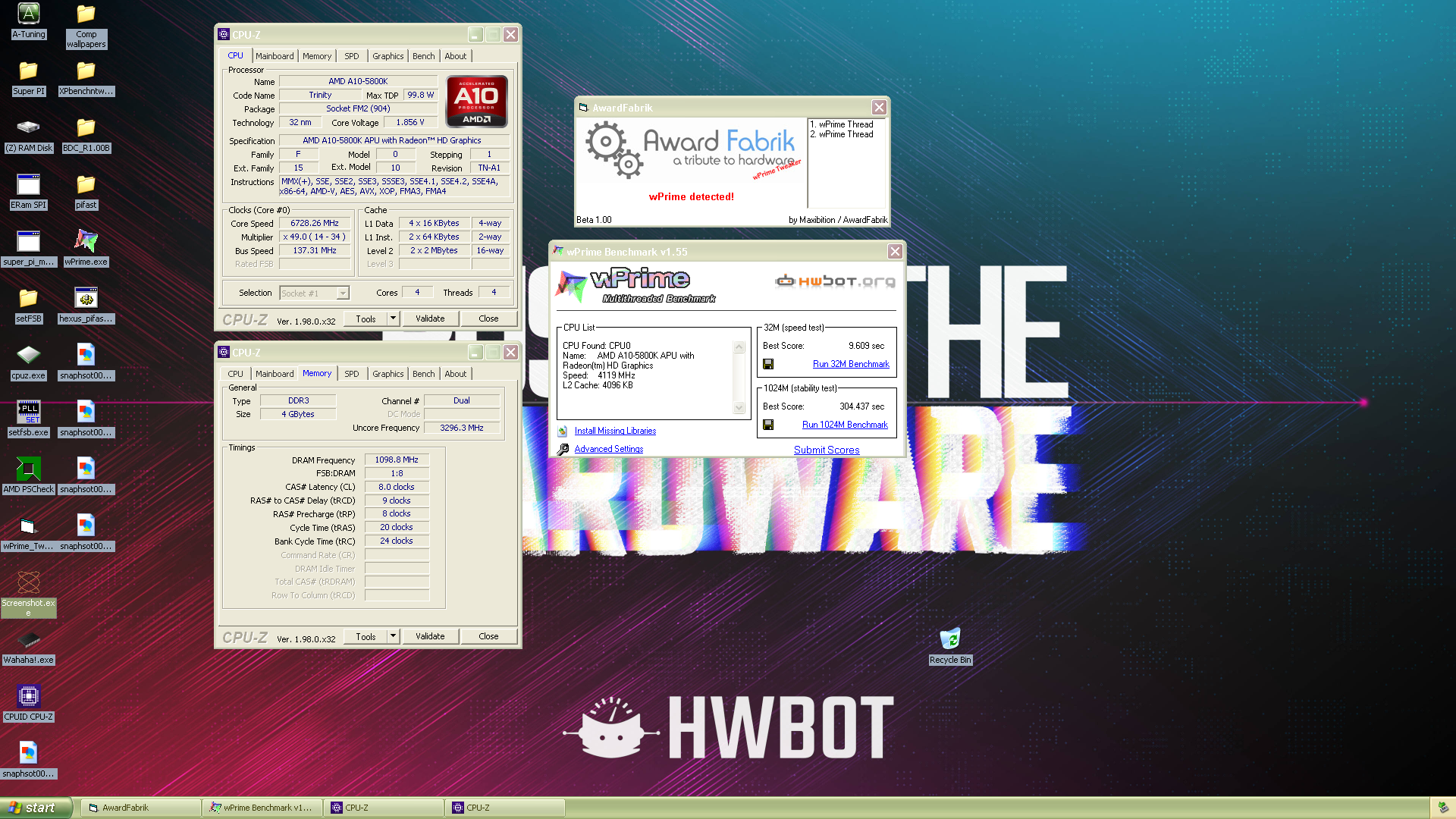Screen dimensions: 1456x819
Task: Open the Super PI folder
Action: (x=29, y=77)
